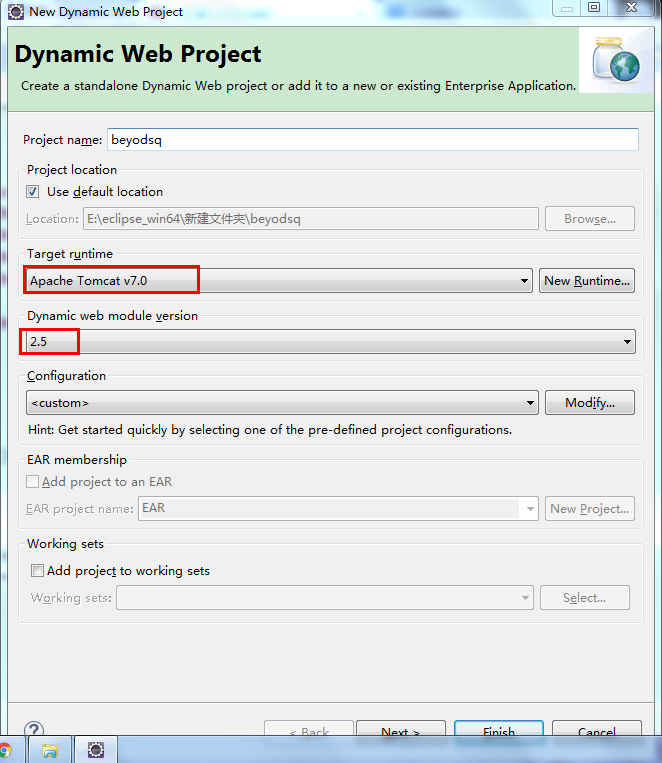Close the New Dynamic Web Project dialog
Viewport: 662px width, 763px height.
click(632, 7)
